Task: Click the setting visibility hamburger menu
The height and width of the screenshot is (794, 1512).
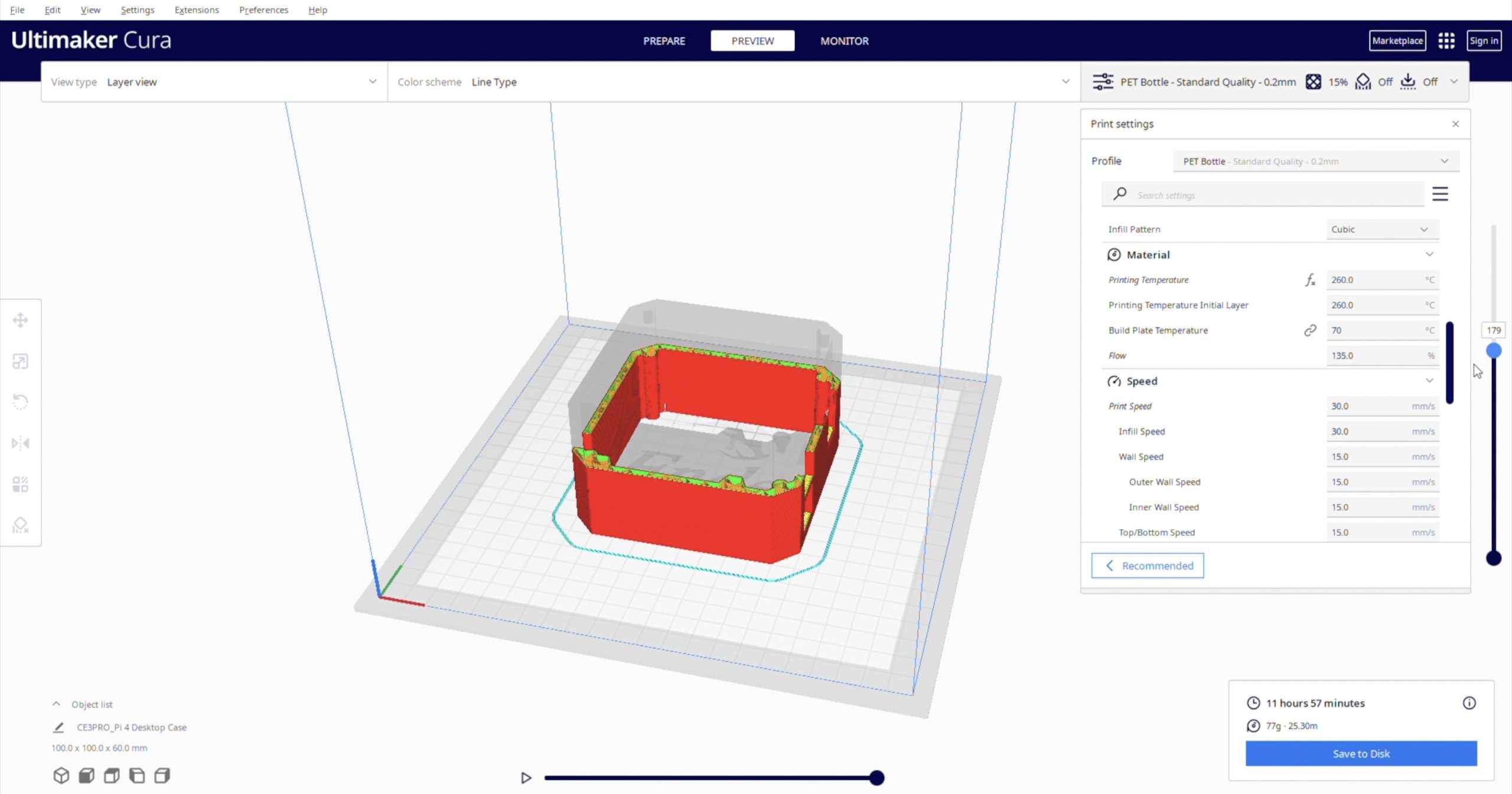Action: pos(1440,194)
